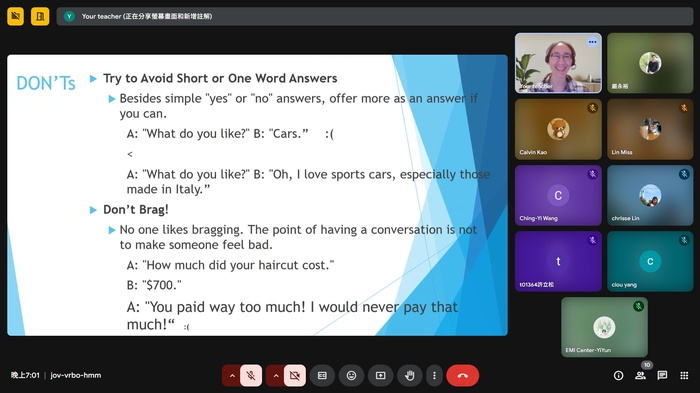This screenshot has width=700, height=393.
Task: Select Calvin Kao's participant tile
Action: (x=558, y=129)
